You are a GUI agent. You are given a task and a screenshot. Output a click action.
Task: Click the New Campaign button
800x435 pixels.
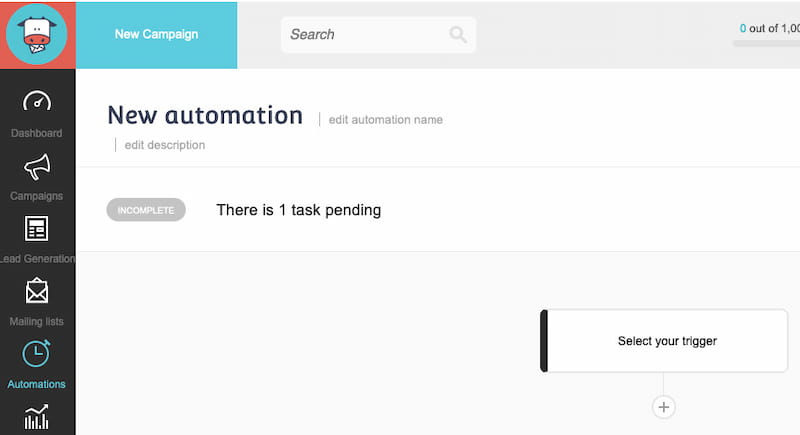pos(156,34)
